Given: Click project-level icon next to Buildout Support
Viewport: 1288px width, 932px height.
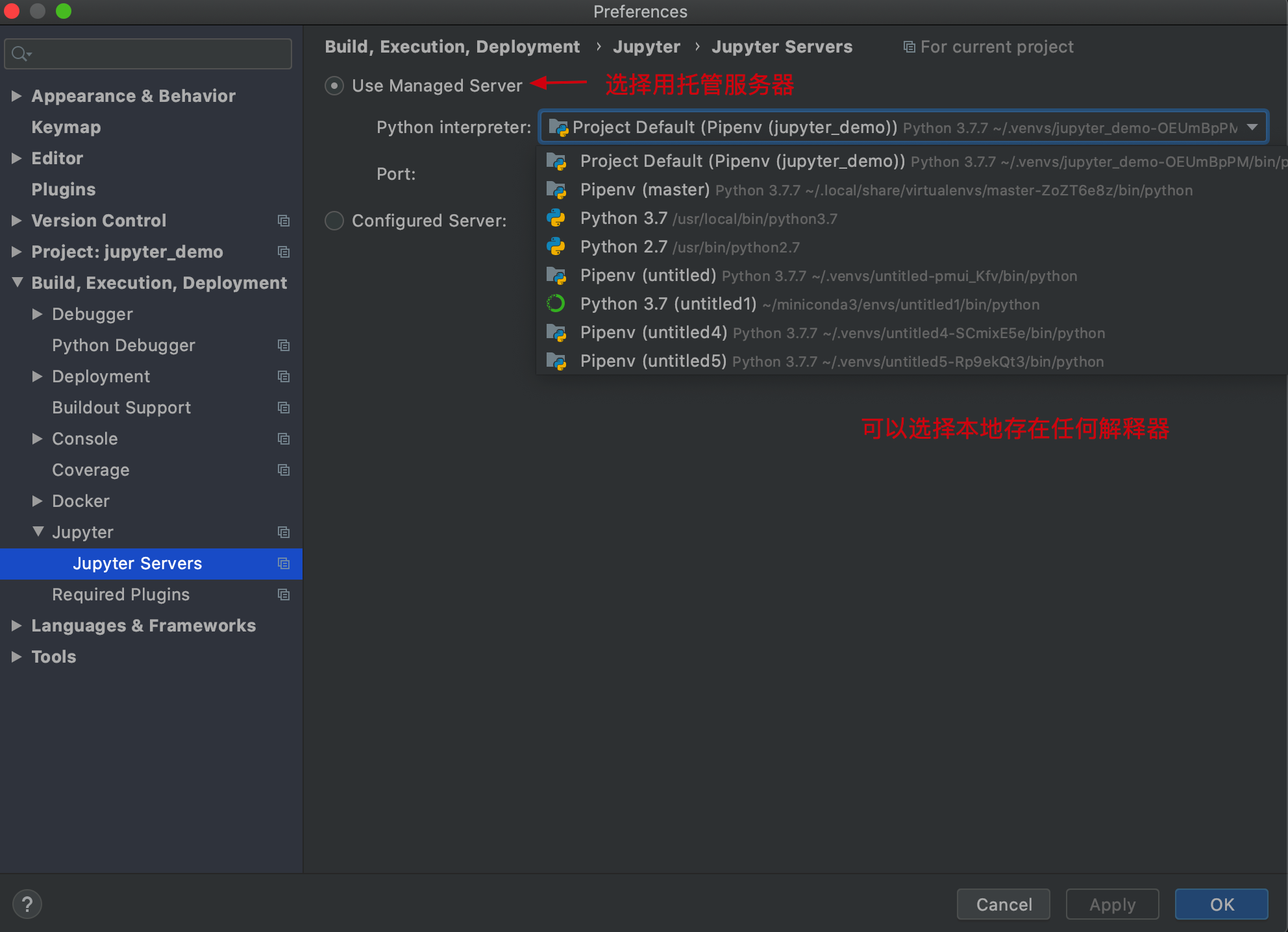Looking at the screenshot, I should 284,408.
